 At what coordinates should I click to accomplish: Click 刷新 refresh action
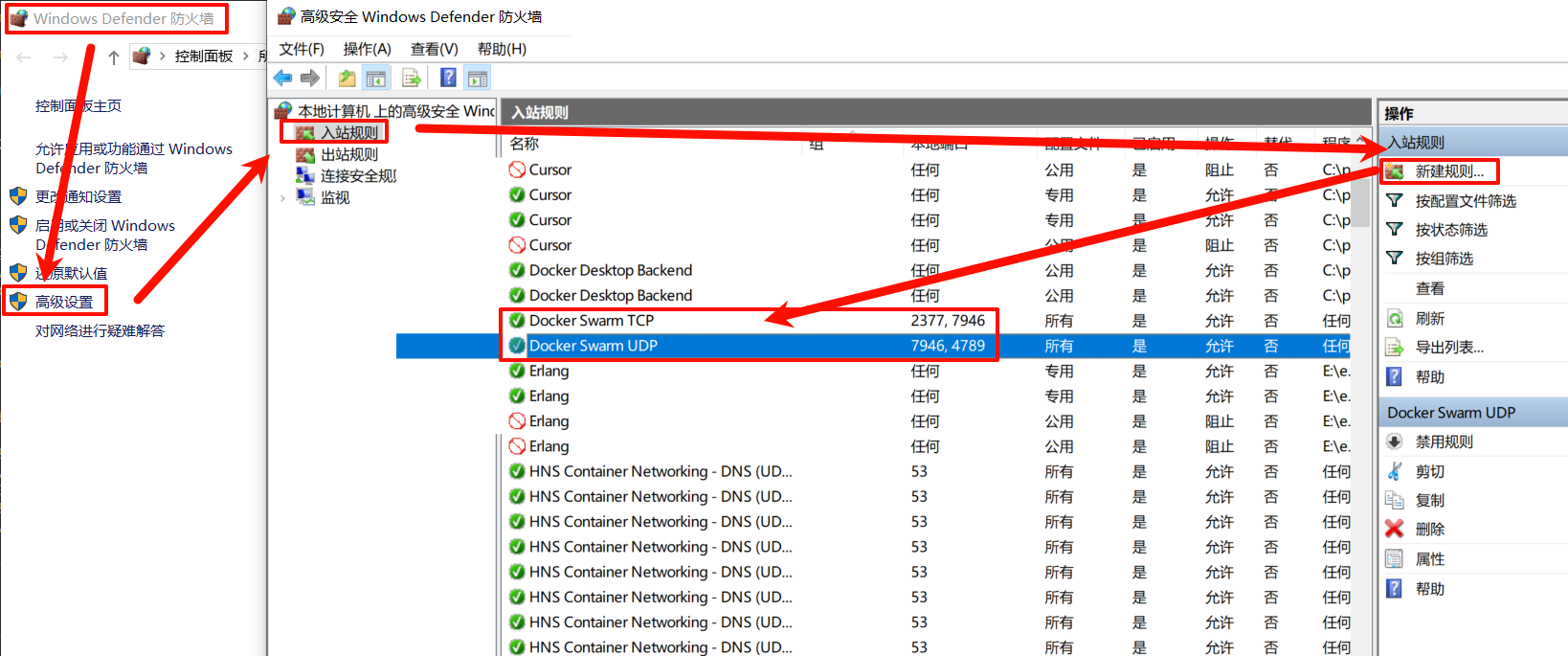pos(1430,319)
